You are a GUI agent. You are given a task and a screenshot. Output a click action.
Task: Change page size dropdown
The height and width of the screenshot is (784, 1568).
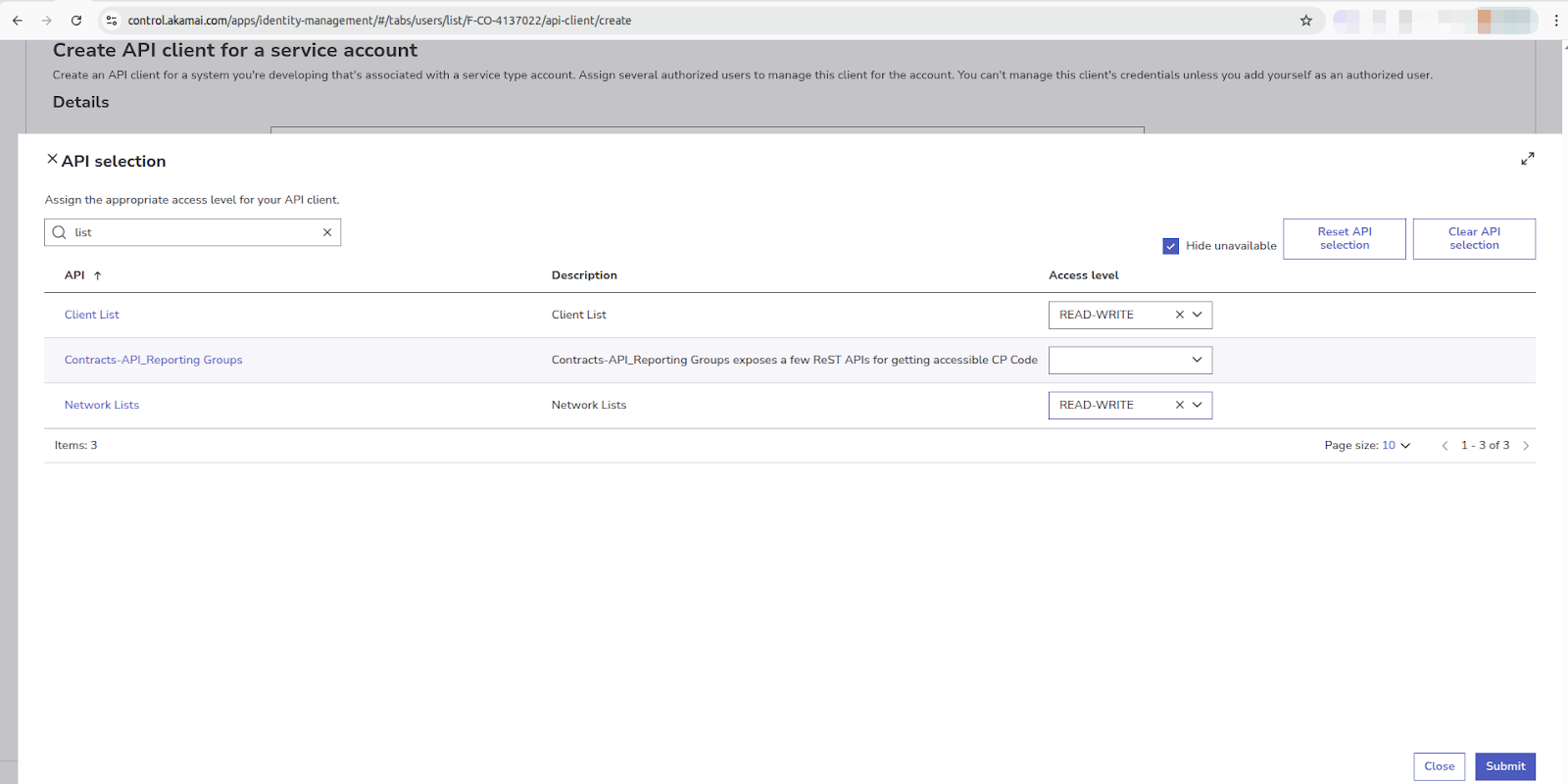tap(1396, 446)
